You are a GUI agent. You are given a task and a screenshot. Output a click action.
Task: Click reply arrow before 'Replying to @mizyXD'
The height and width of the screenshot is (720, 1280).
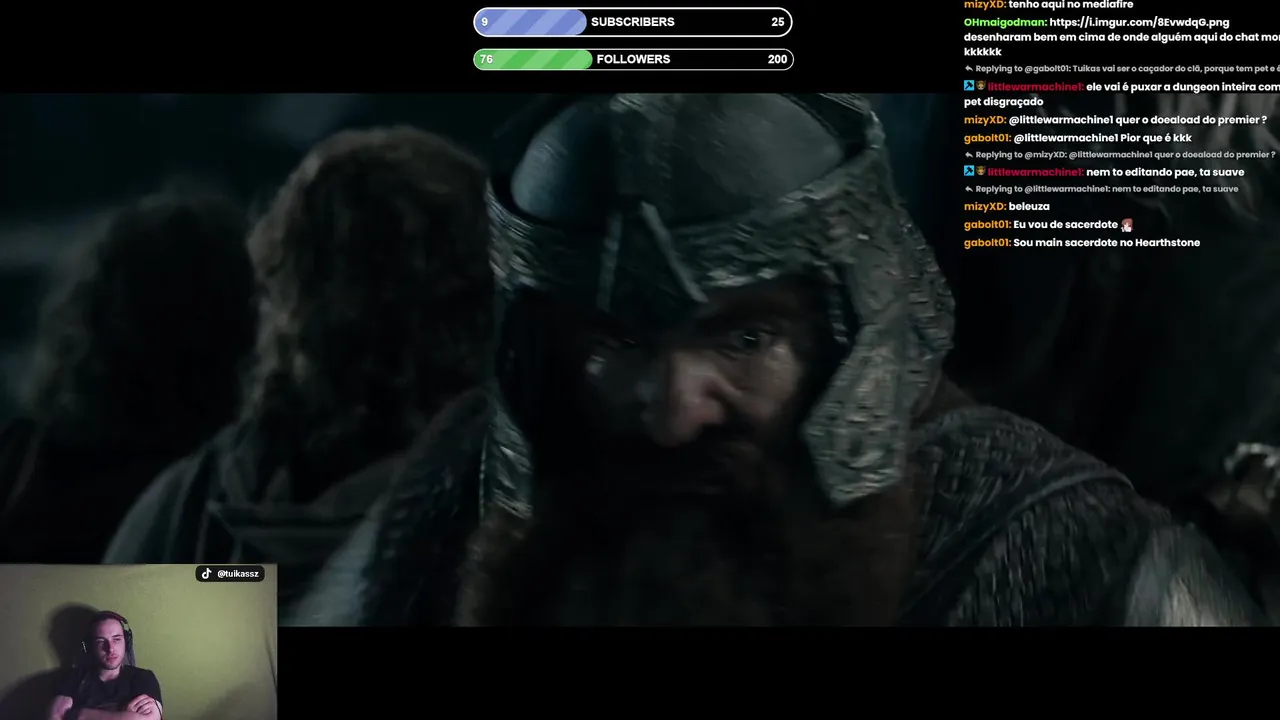click(x=969, y=155)
